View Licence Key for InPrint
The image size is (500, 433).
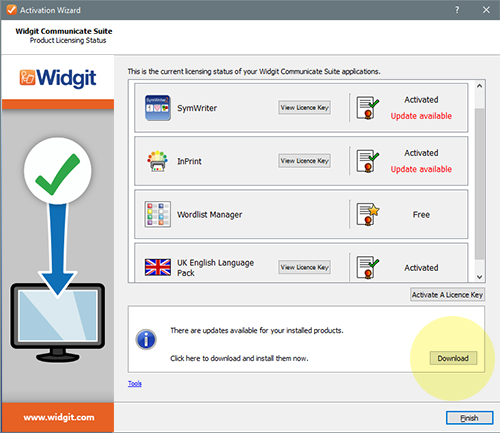pos(305,161)
